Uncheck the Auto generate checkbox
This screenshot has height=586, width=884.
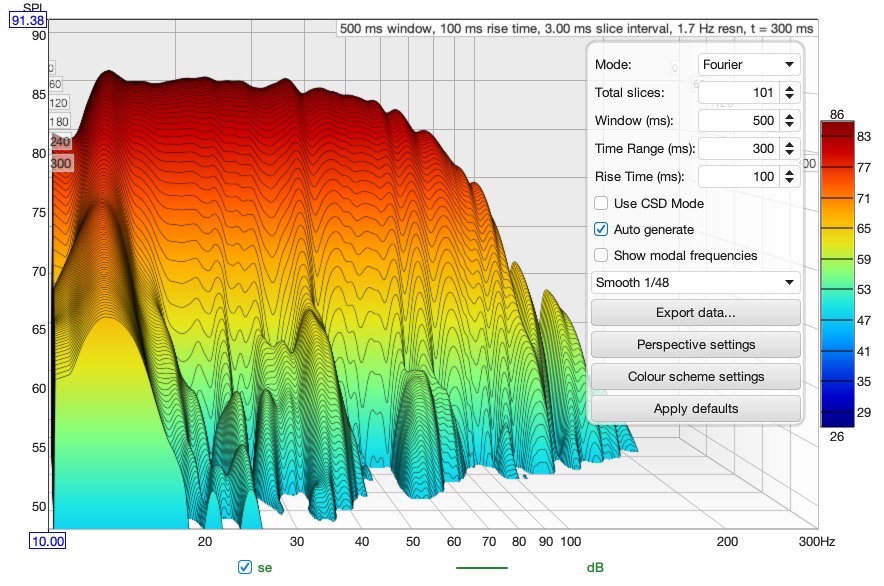point(601,229)
